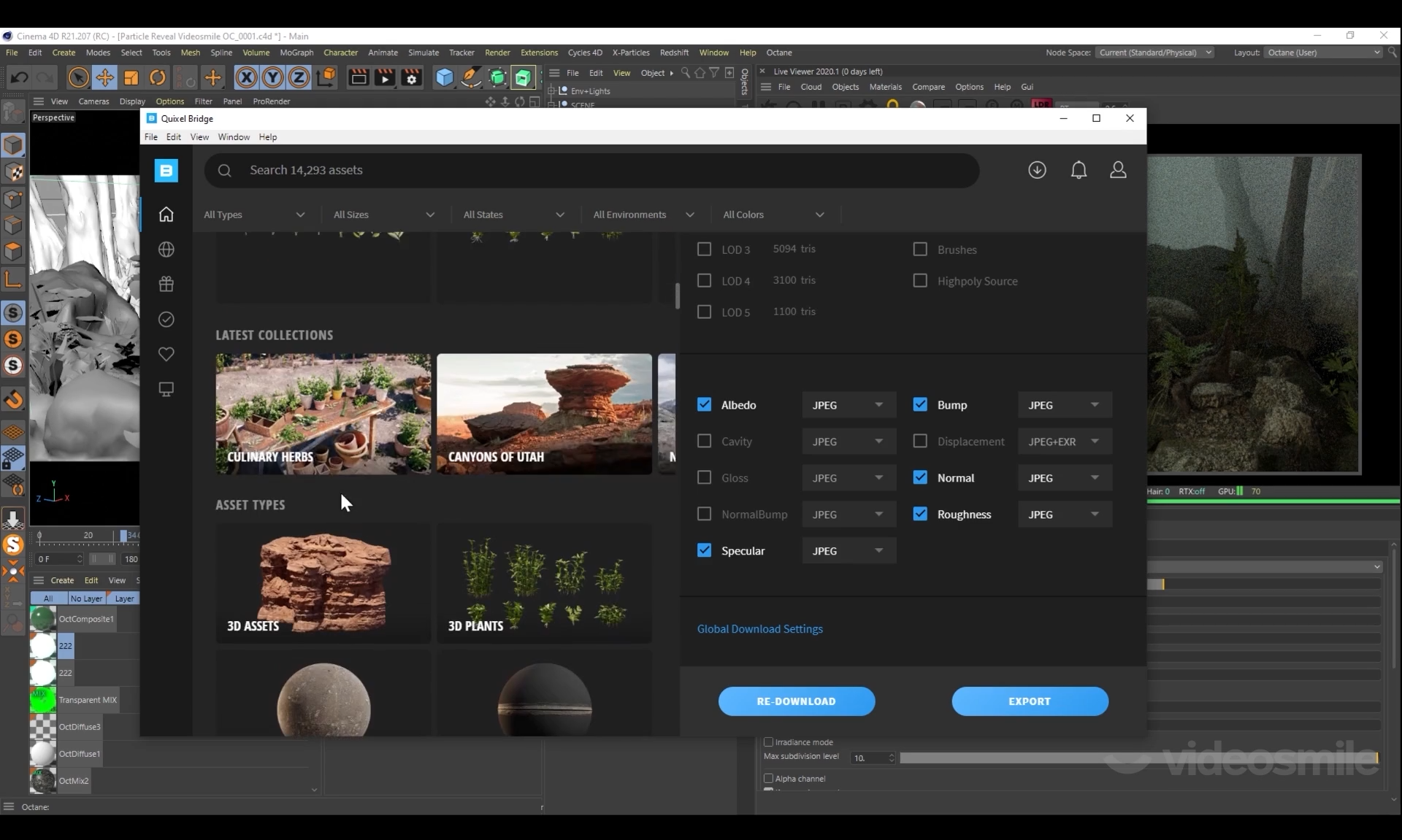The height and width of the screenshot is (840, 1402).
Task: Open Quixel Bridge home page icon
Action: pos(166,214)
